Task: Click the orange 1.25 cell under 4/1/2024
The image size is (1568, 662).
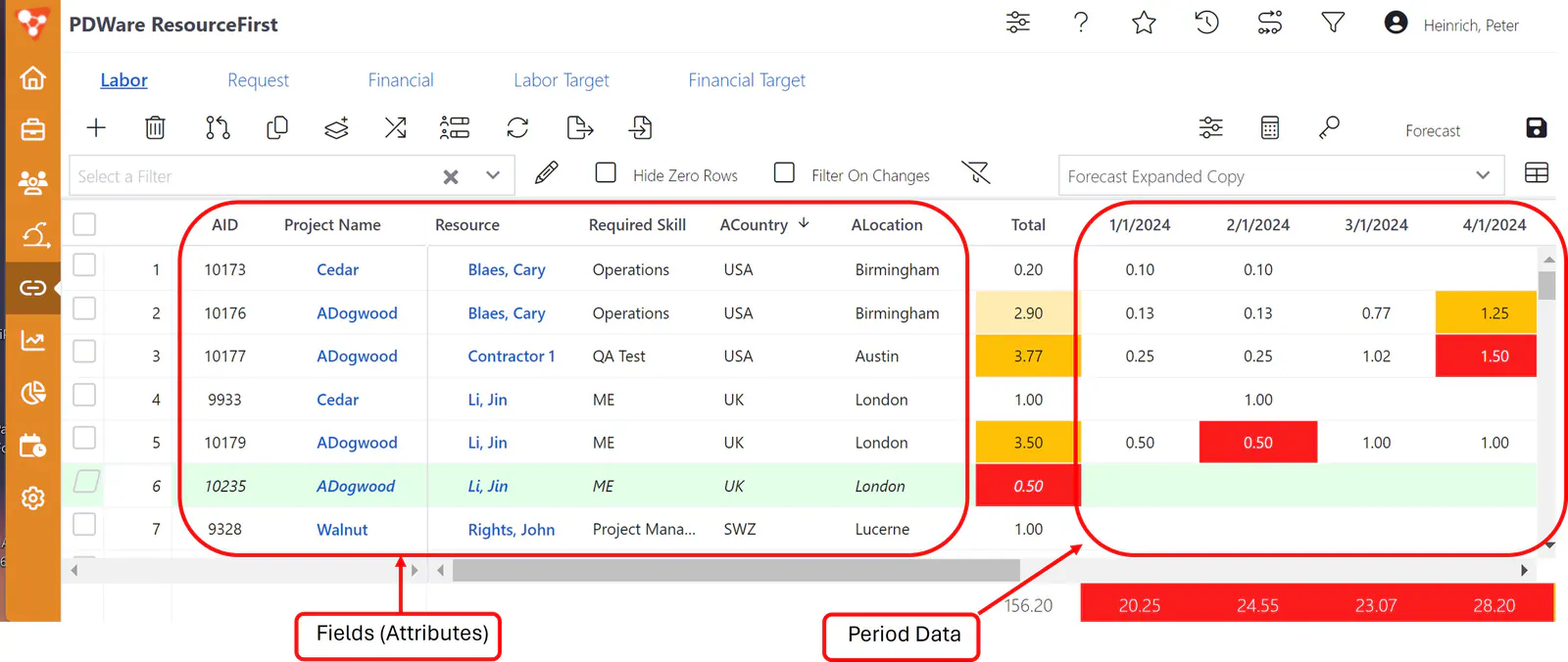Action: (1486, 312)
